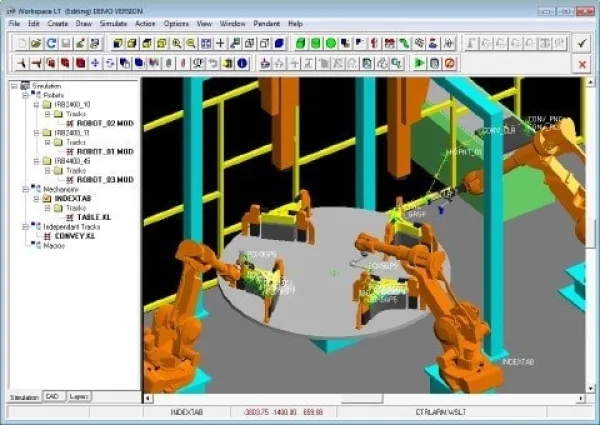Click the first green cube icon
The image size is (600, 425).
pos(301,43)
